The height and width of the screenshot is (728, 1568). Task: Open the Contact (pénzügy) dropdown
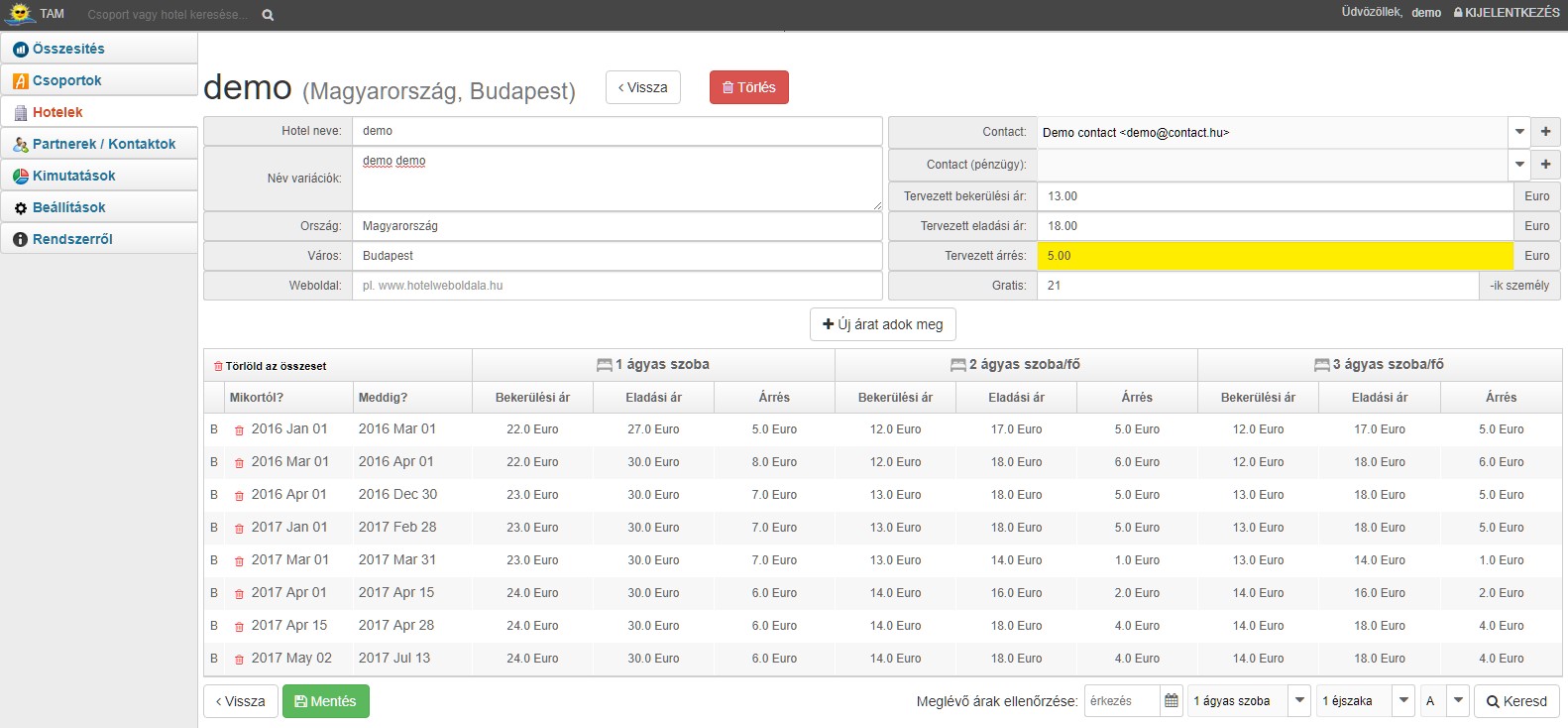coord(1519,165)
